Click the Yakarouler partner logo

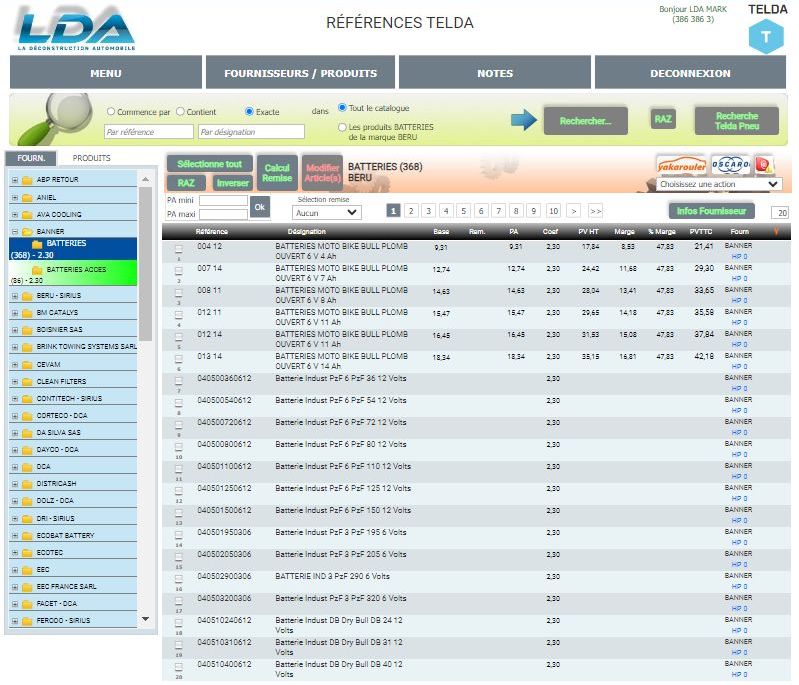(681, 165)
